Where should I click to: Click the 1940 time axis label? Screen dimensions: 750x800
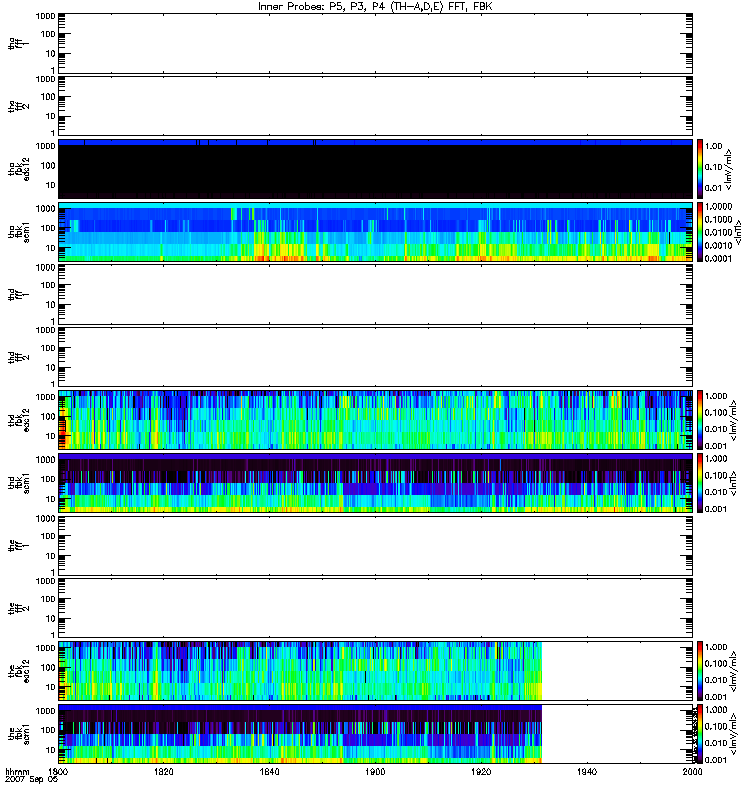[587, 771]
